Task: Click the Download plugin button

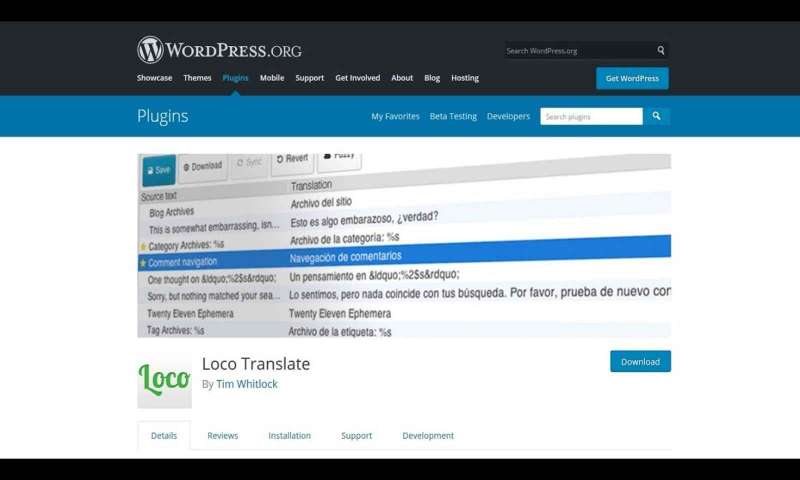Action: tap(640, 362)
